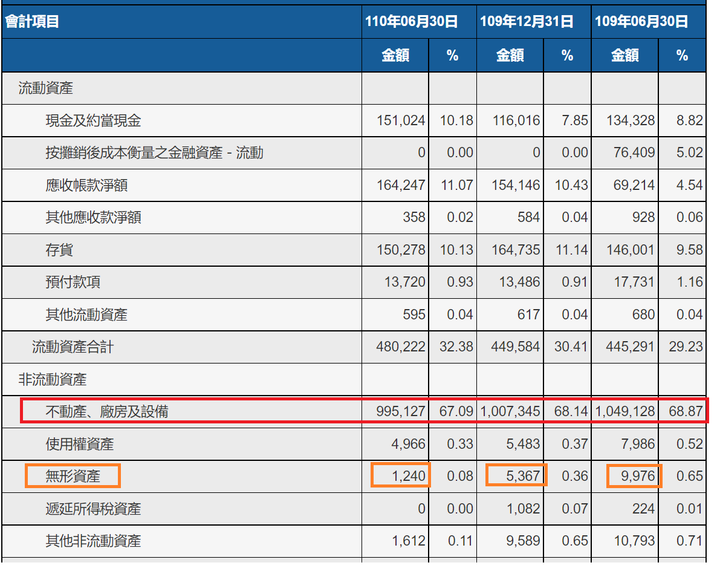Select the 遞延所得稅資產 row label
This screenshot has width=720, height=574.
(x=93, y=509)
